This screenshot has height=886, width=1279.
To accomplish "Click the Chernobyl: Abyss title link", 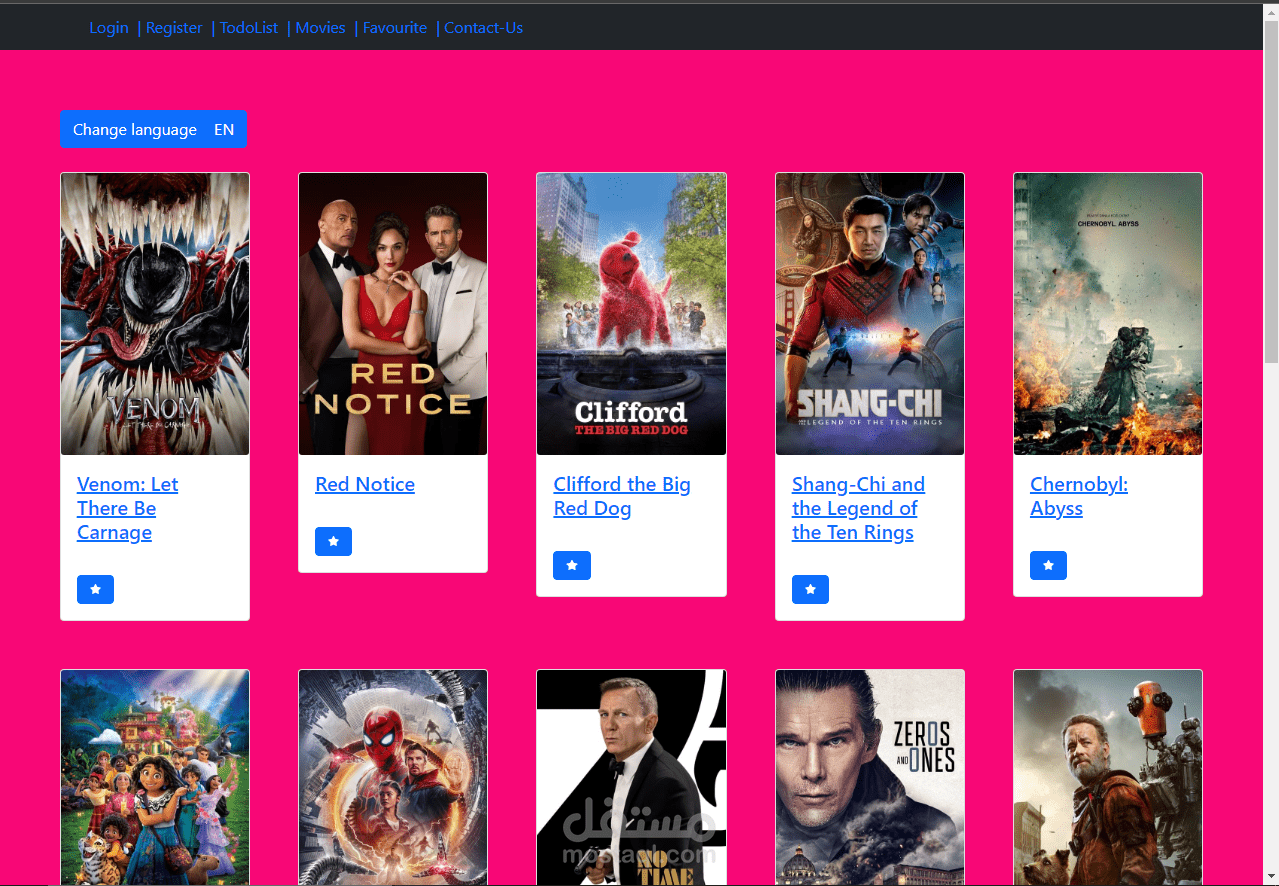I will click(x=1079, y=496).
